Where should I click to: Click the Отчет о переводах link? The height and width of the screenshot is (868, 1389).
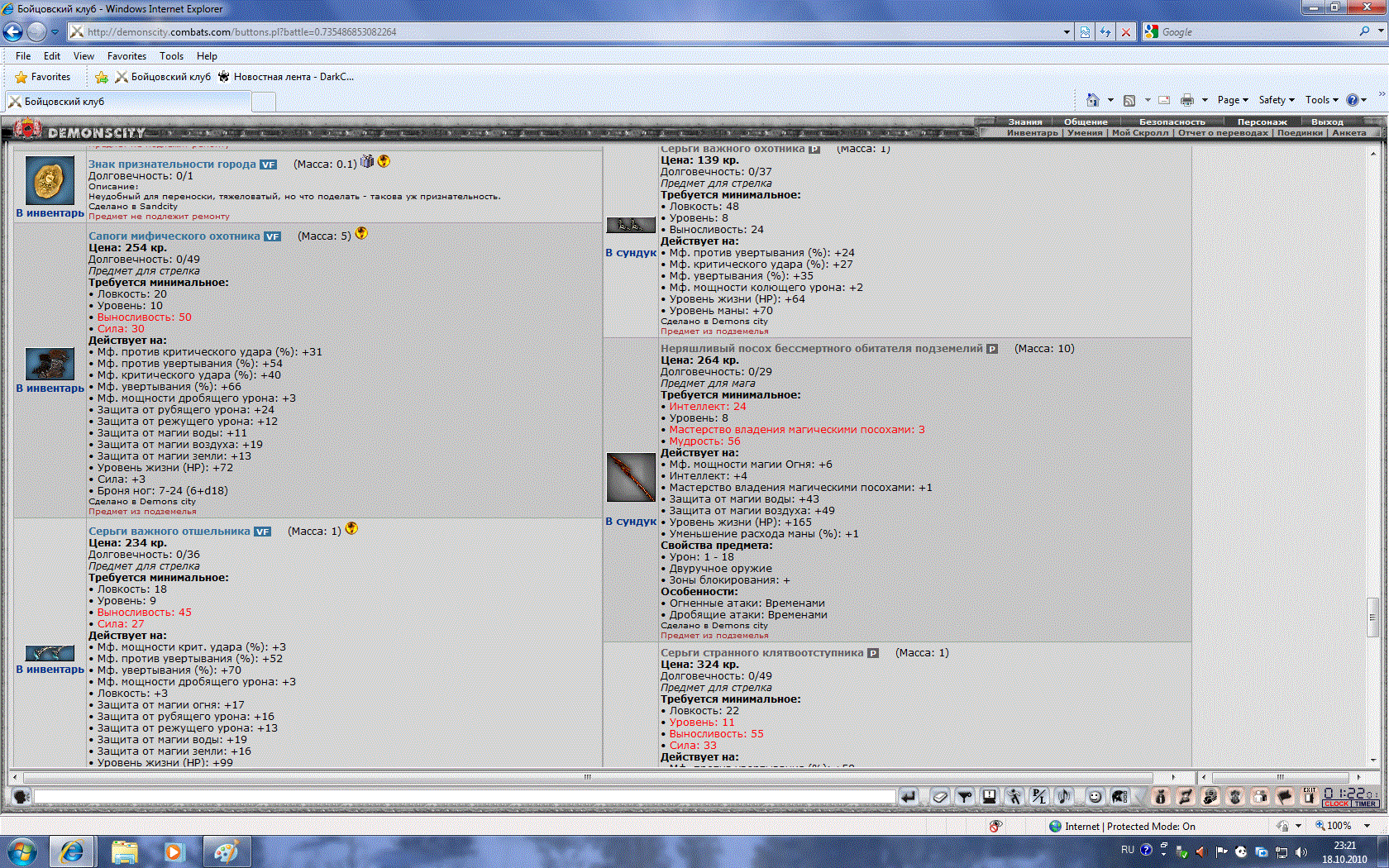[1223, 133]
